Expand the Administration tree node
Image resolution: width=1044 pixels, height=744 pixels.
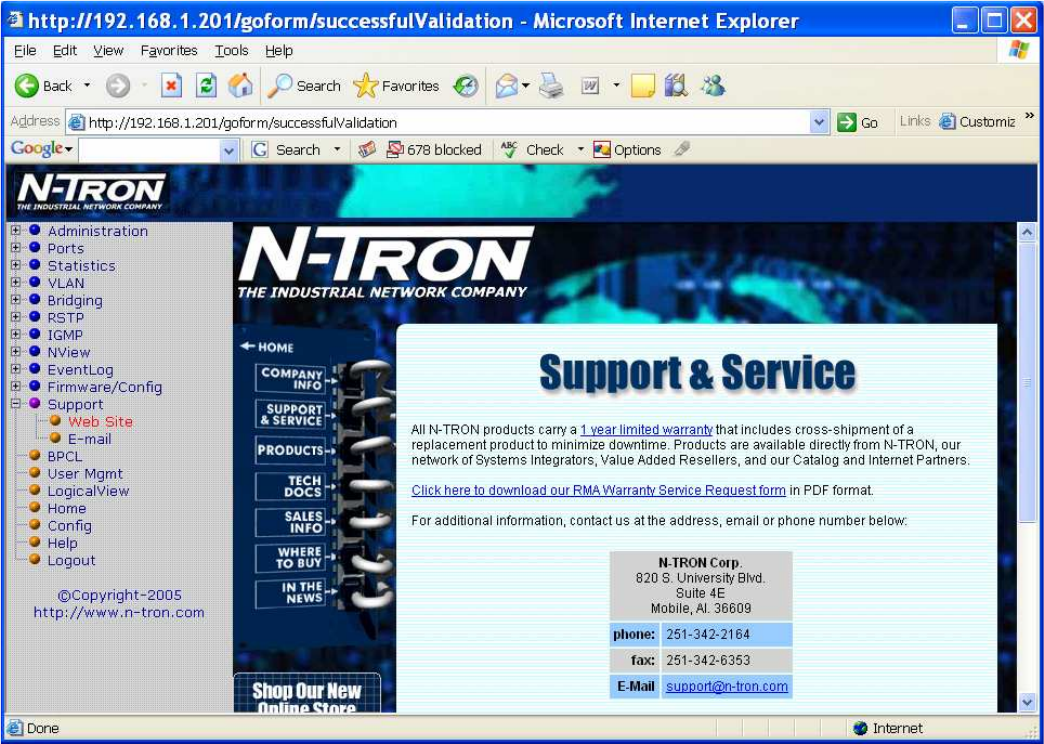[x=16, y=230]
